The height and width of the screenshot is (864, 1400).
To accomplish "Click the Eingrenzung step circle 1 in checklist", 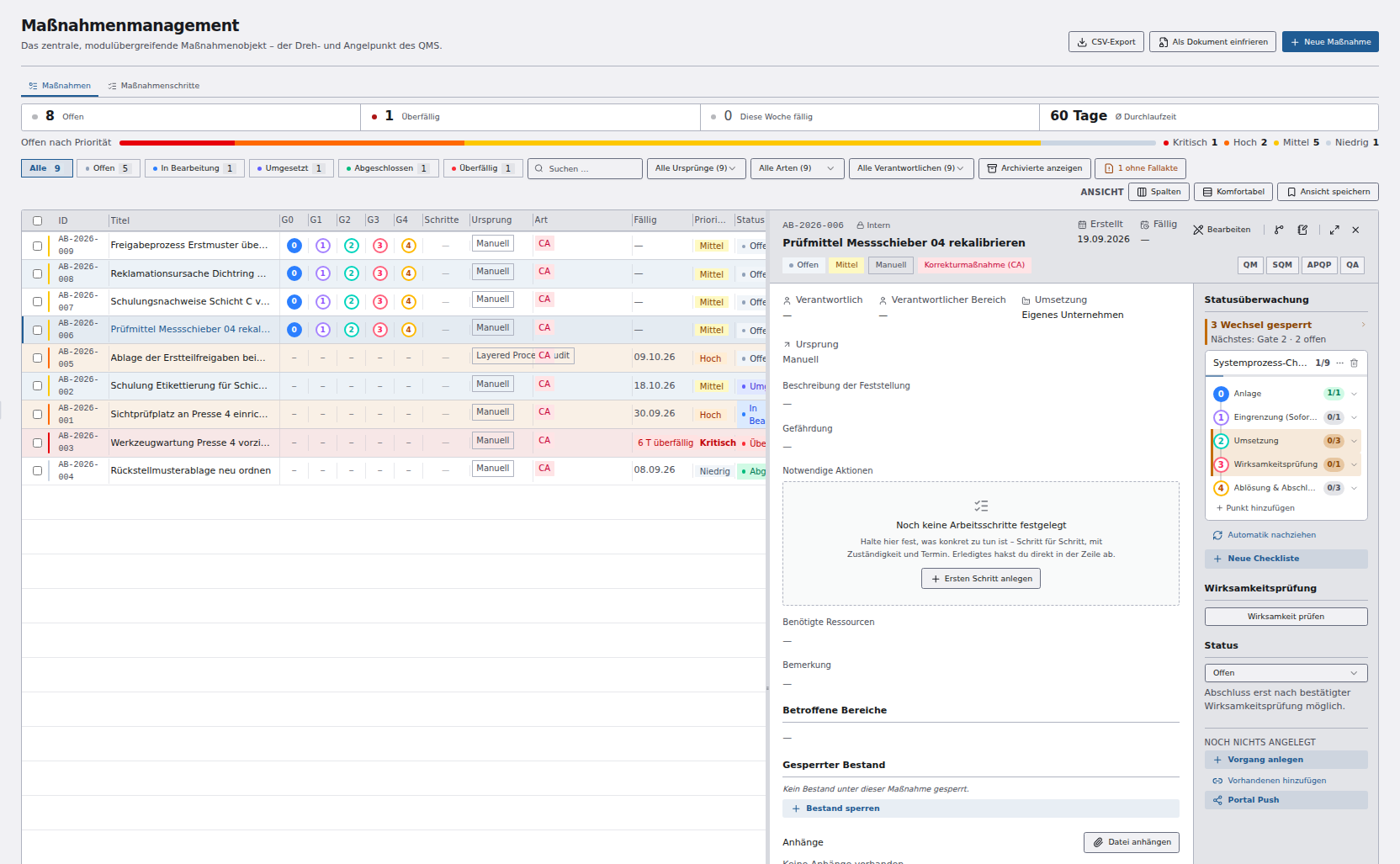I will point(1221,417).
